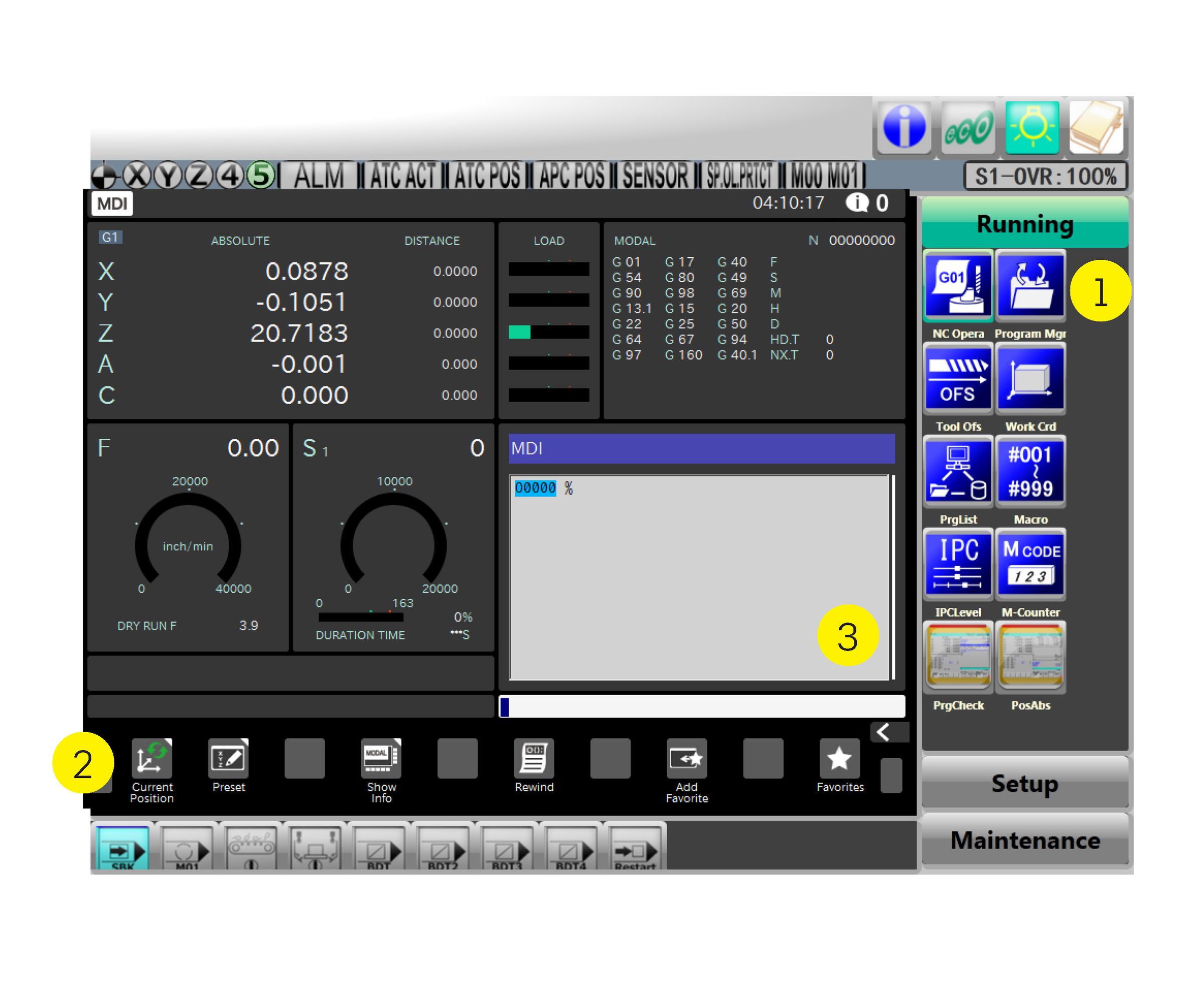Open NC Opera G01 icon
This screenshot has width=1204, height=1003.
tap(958, 285)
